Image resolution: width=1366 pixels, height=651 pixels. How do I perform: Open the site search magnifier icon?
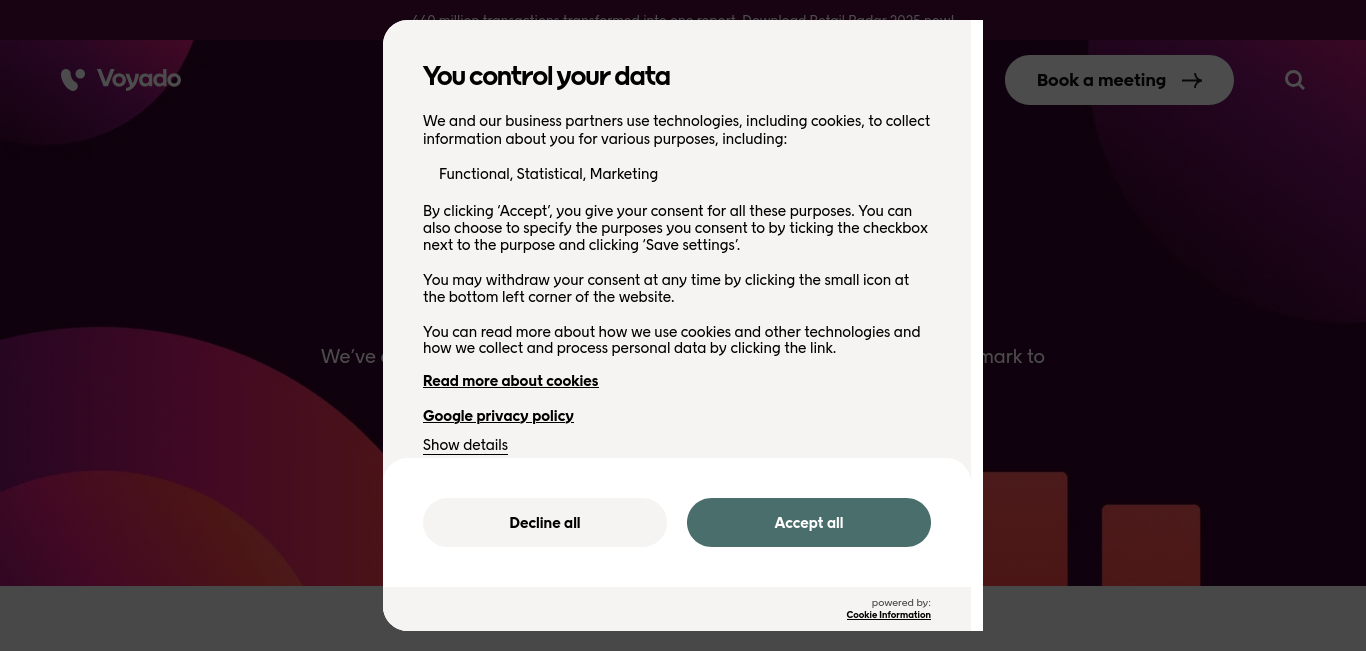(x=1295, y=80)
